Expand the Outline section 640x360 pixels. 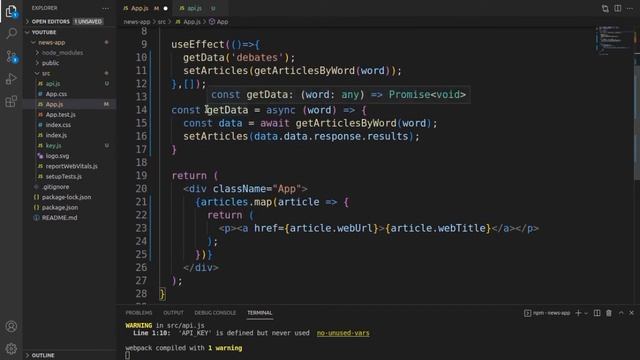pyautogui.click(x=69, y=356)
